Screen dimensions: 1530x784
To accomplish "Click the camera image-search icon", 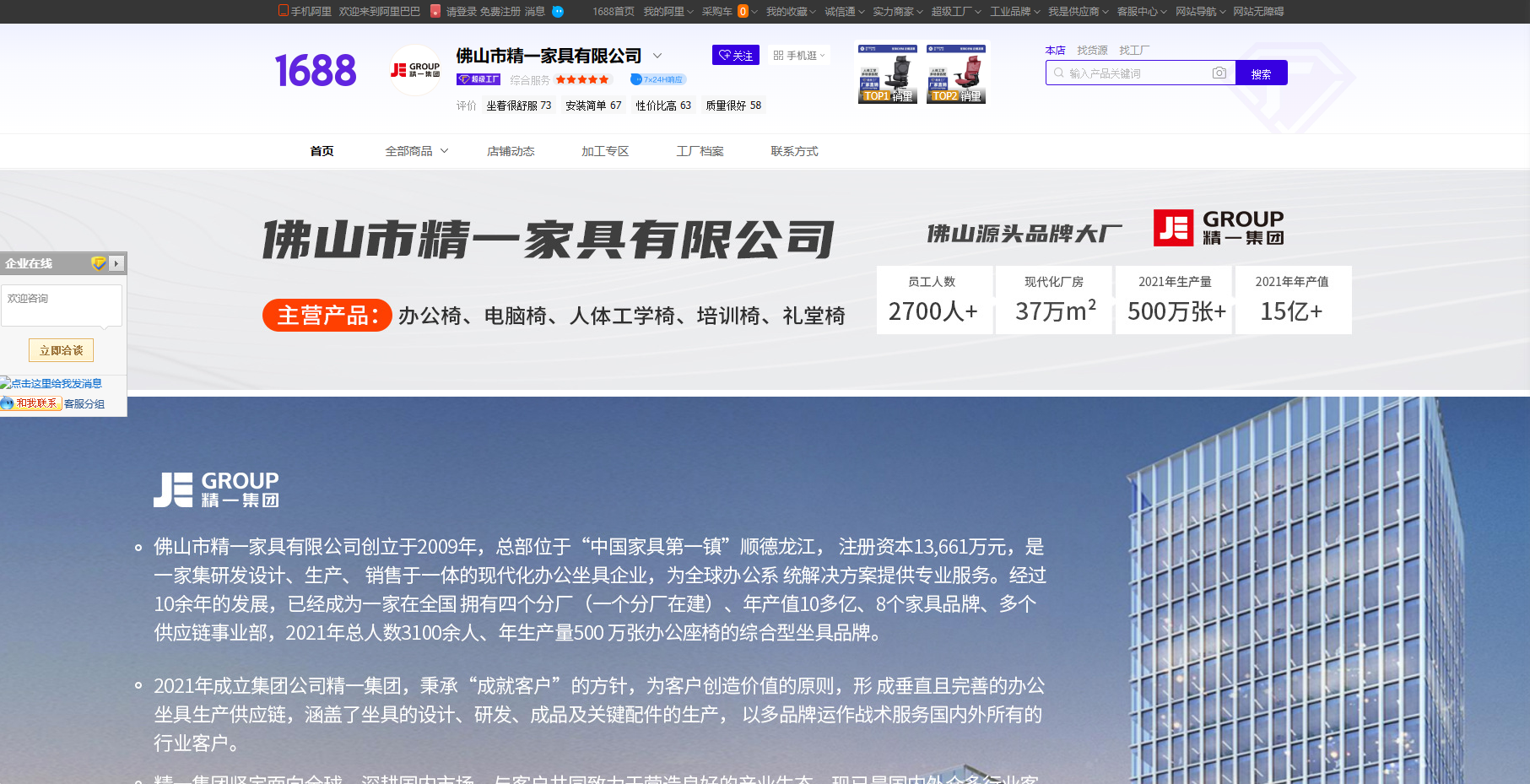I will point(1219,73).
